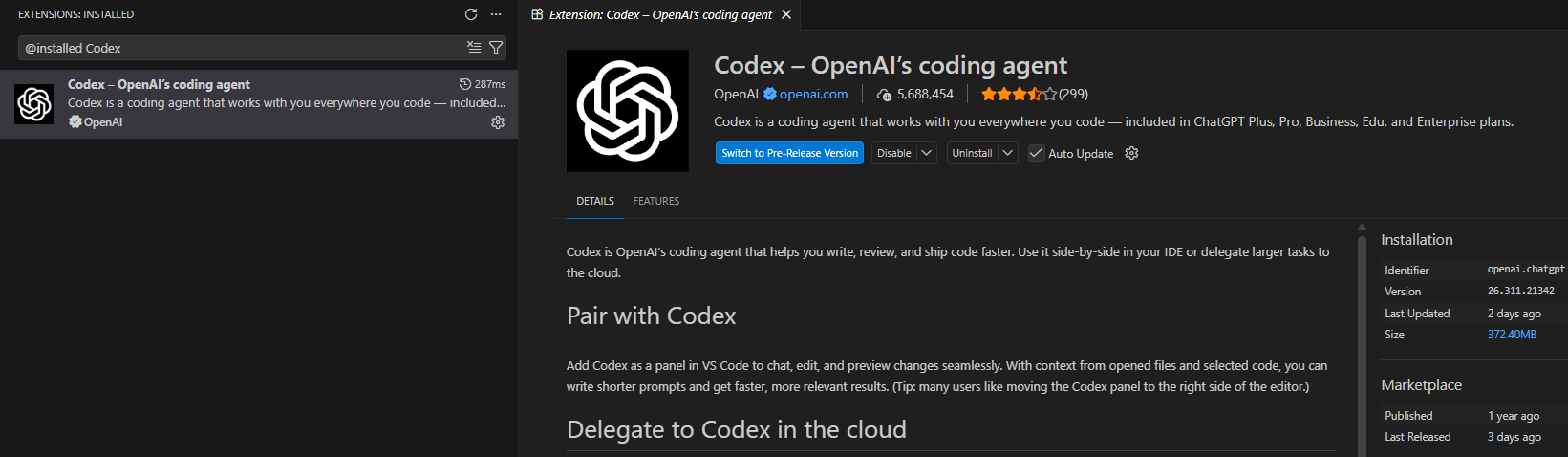
Task: Click the 372.40MB size link
Action: click(x=1512, y=335)
